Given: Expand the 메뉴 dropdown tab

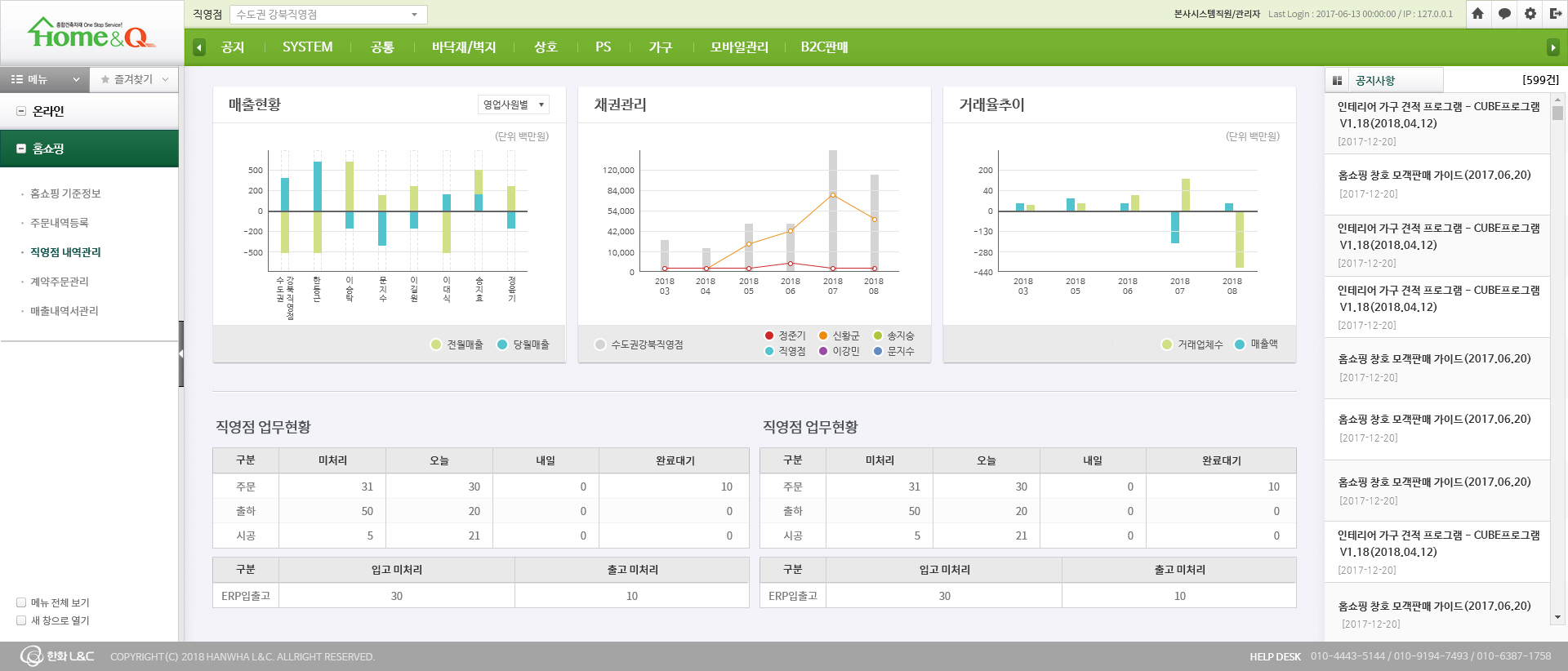Looking at the screenshot, I should click(x=45, y=79).
